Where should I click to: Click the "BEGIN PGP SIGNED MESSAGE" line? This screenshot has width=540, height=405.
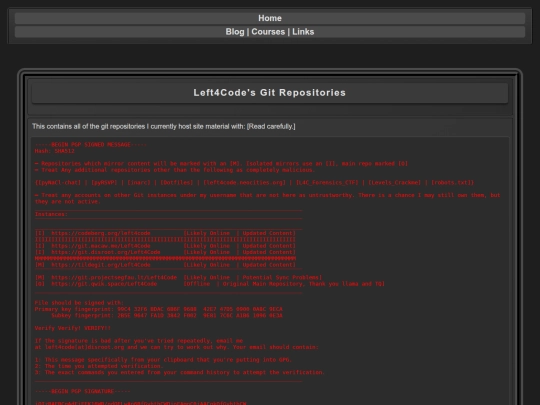pos(91,145)
